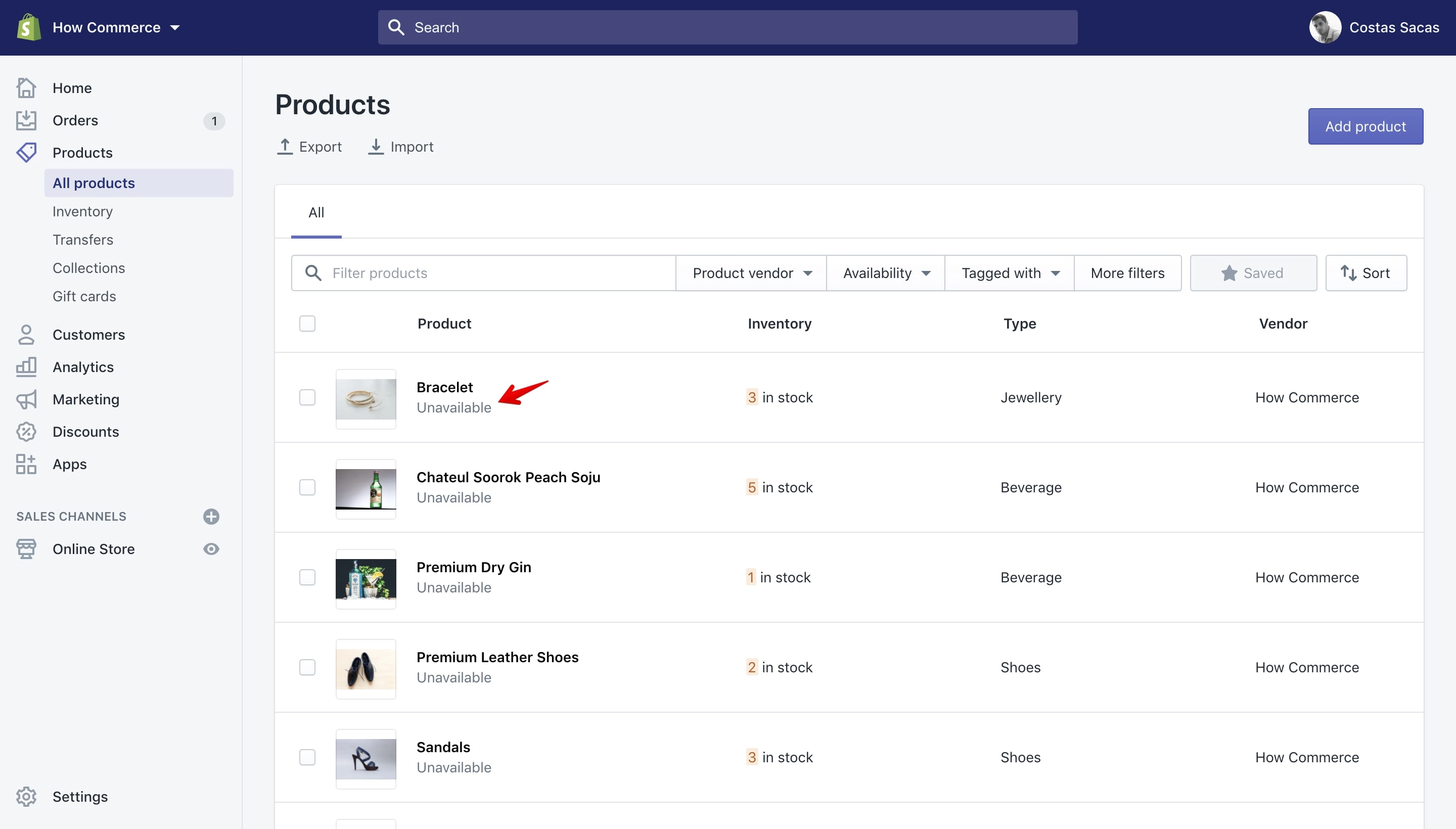Viewport: 1456px width, 829px height.
Task: Open the Sort menu
Action: pyautogui.click(x=1366, y=273)
